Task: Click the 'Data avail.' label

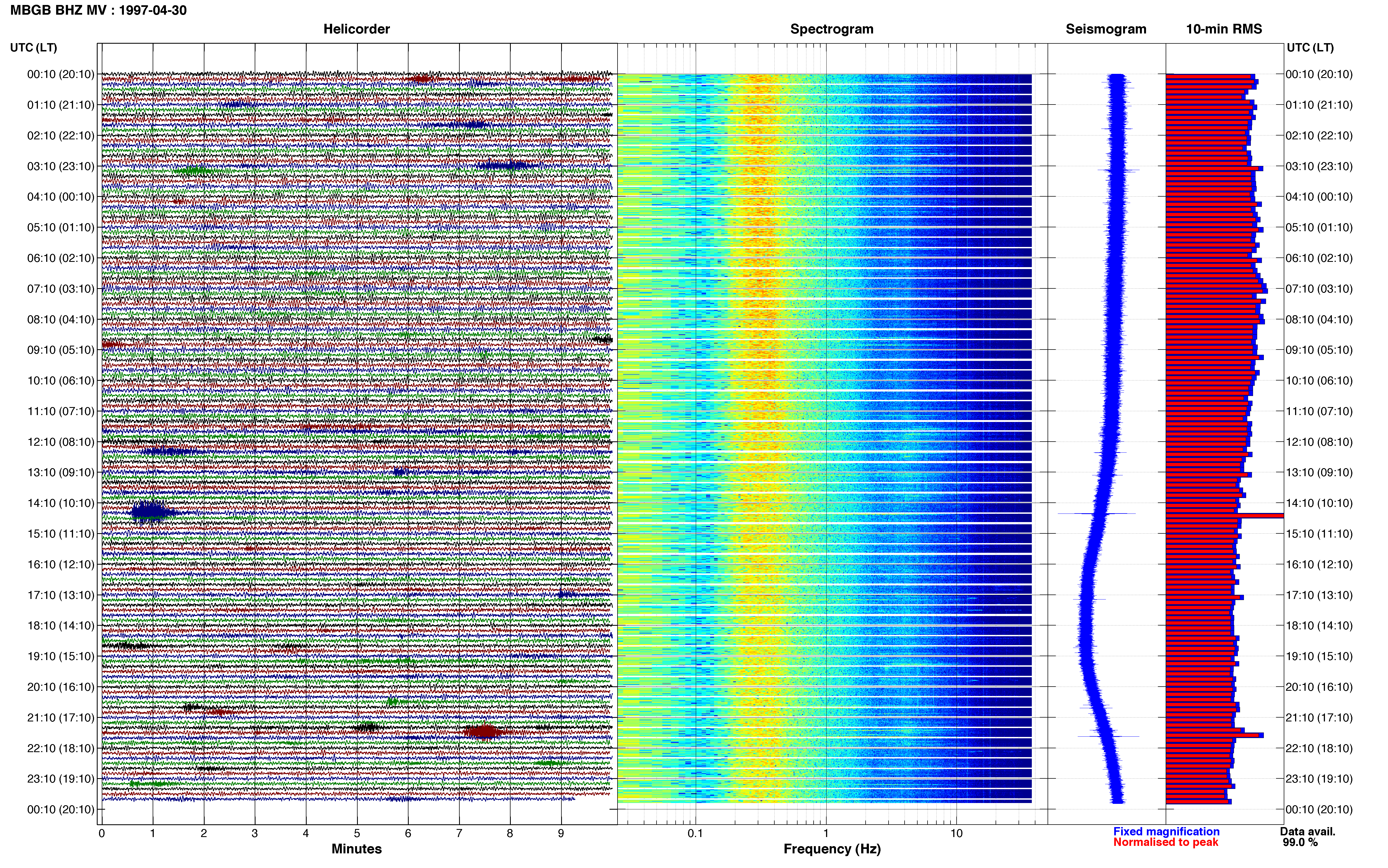Action: 1308,831
